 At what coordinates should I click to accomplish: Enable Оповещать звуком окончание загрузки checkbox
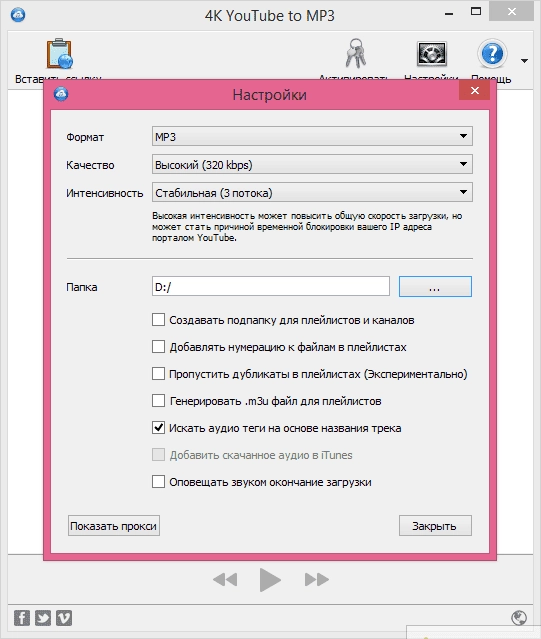coord(158,481)
